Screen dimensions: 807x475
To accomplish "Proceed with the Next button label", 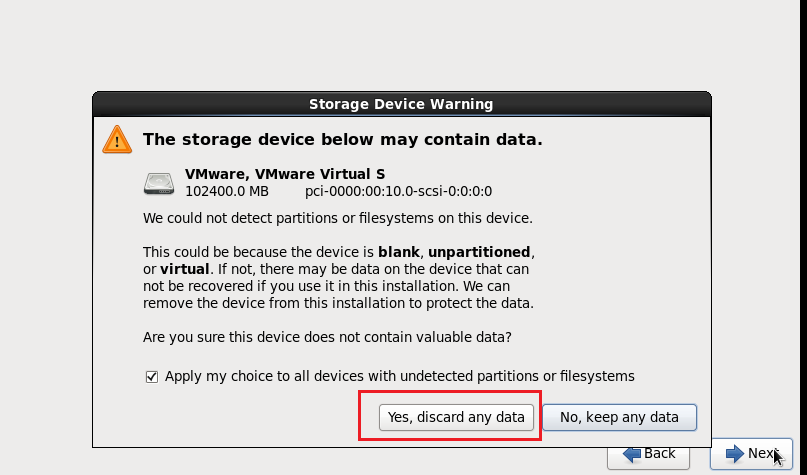I will pos(762,453).
